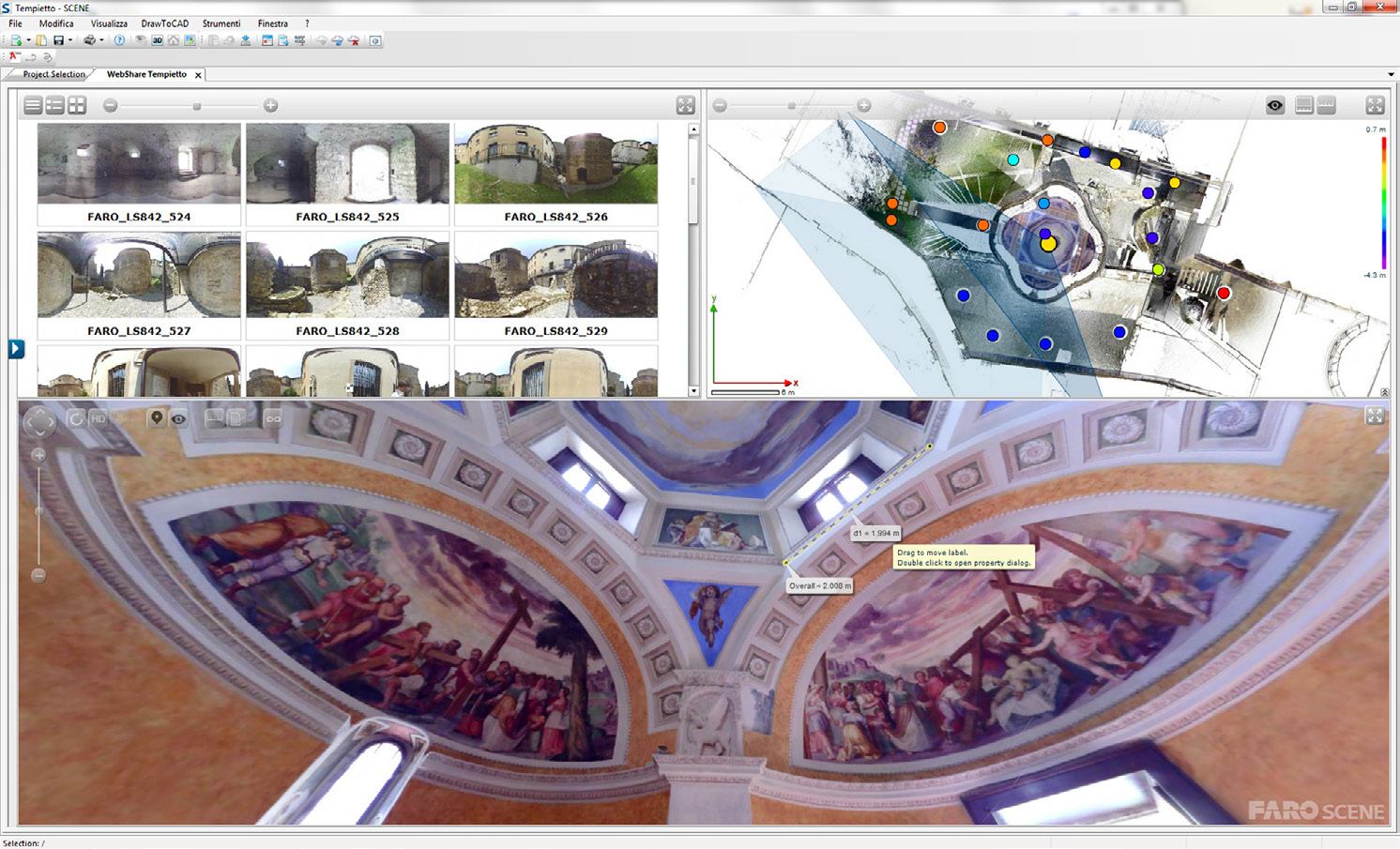
Task: Select the large yellow active scan marker
Action: coord(1048,244)
